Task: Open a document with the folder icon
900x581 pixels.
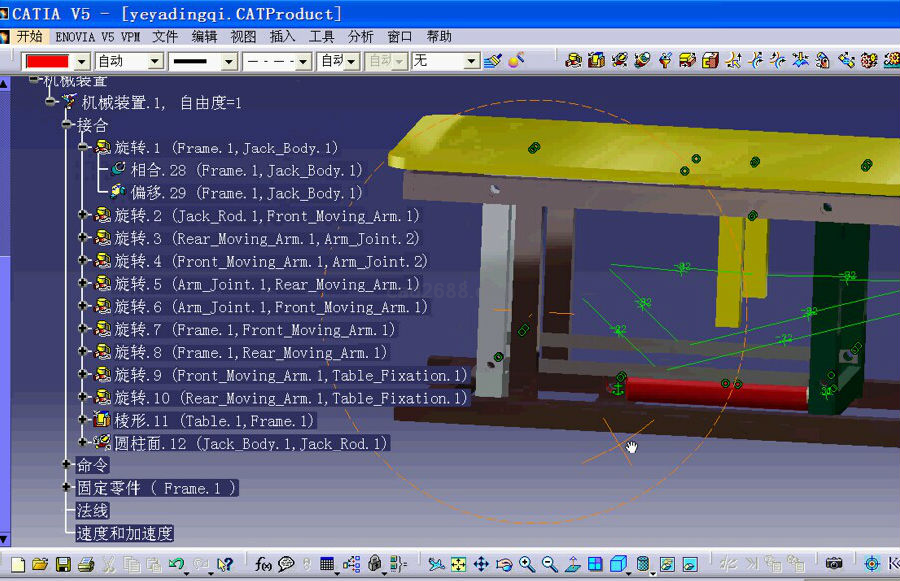Action: pyautogui.click(x=40, y=565)
